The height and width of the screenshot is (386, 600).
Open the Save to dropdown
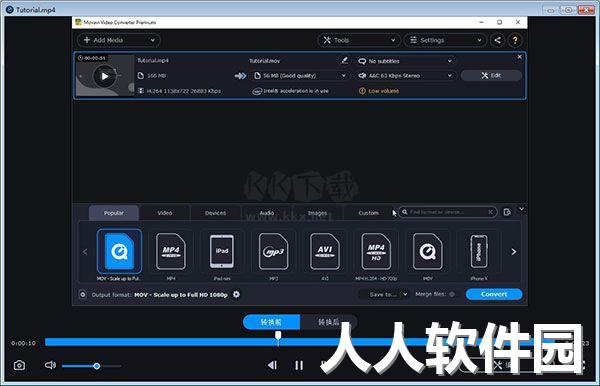384,294
